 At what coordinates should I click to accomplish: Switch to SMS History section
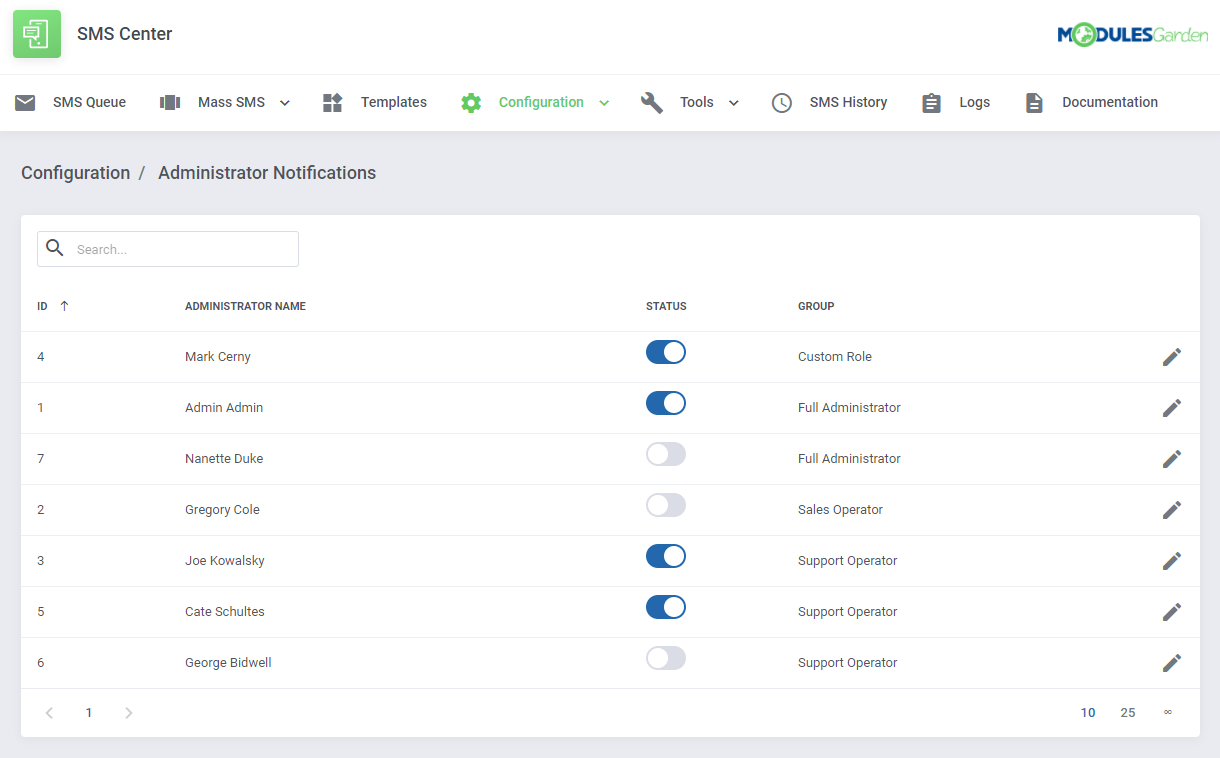coord(848,101)
